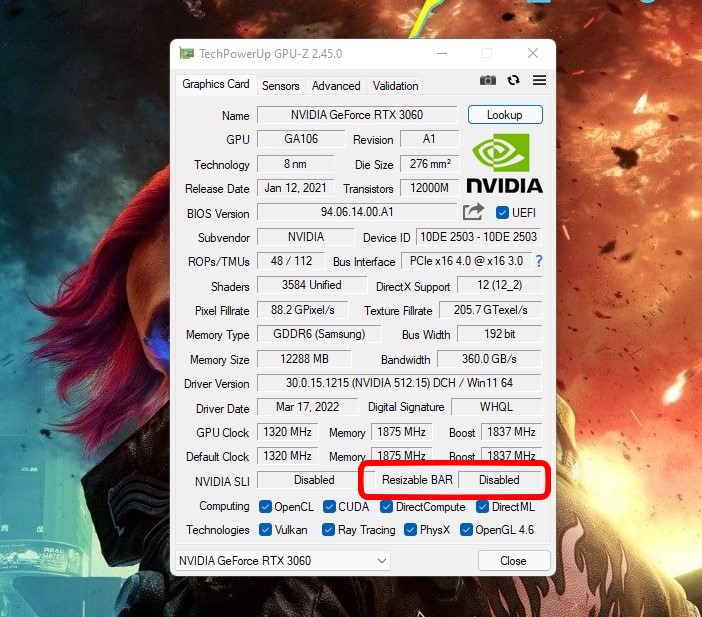
Task: Click the Transistors value 12000M
Action: tap(429, 188)
